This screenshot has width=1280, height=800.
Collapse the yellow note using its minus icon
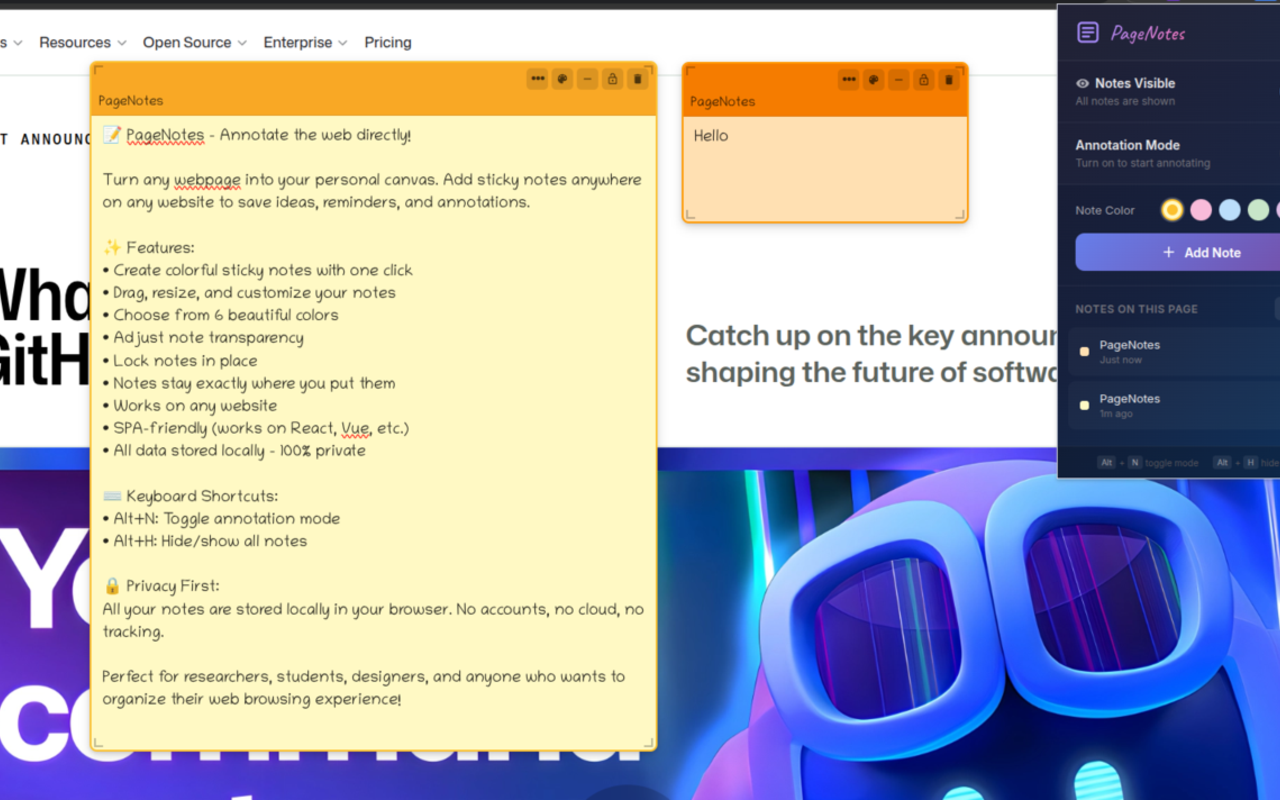click(587, 78)
